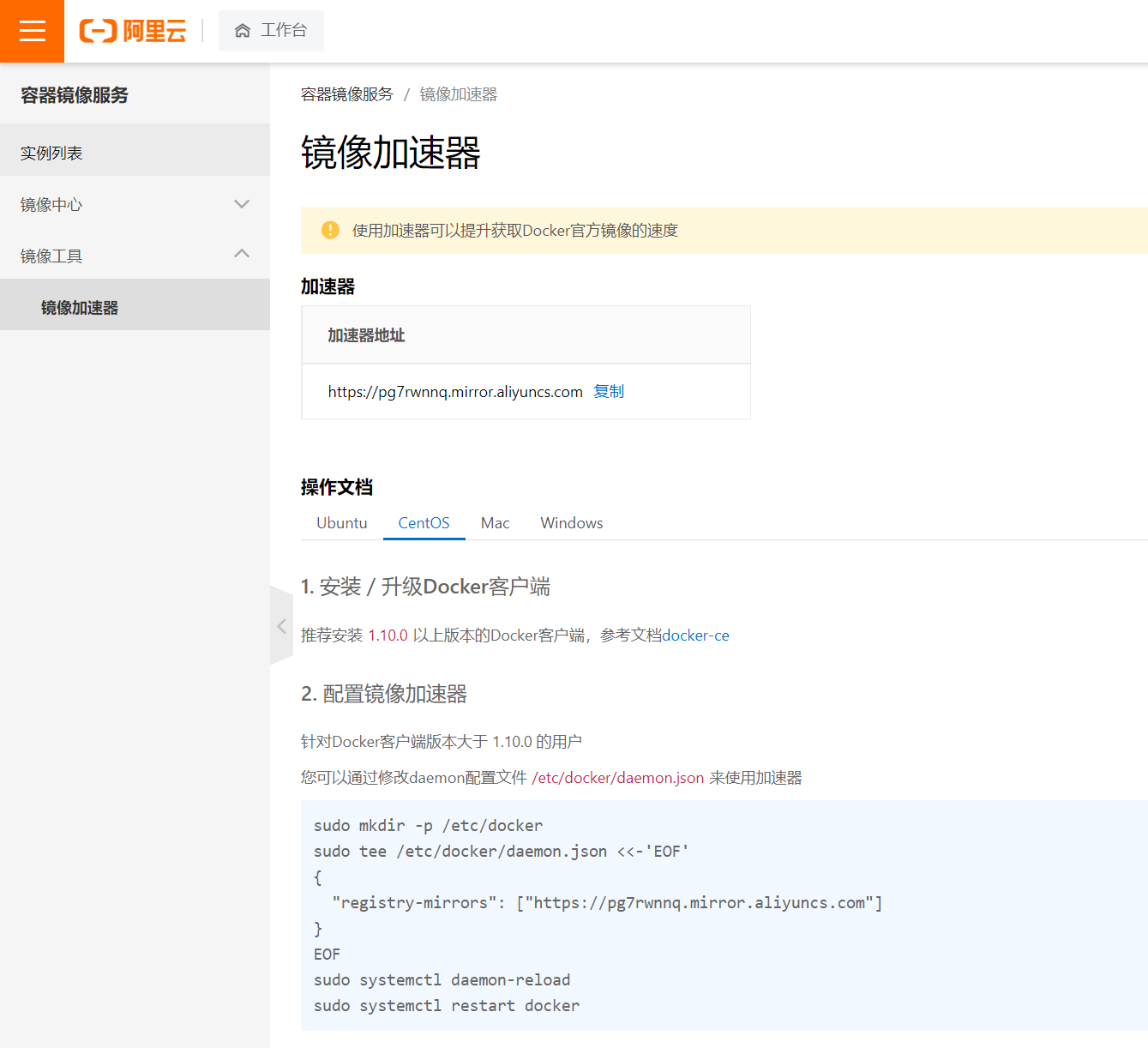Click the 镜像加速器 breadcrumb item
The image size is (1148, 1048).
tap(459, 94)
